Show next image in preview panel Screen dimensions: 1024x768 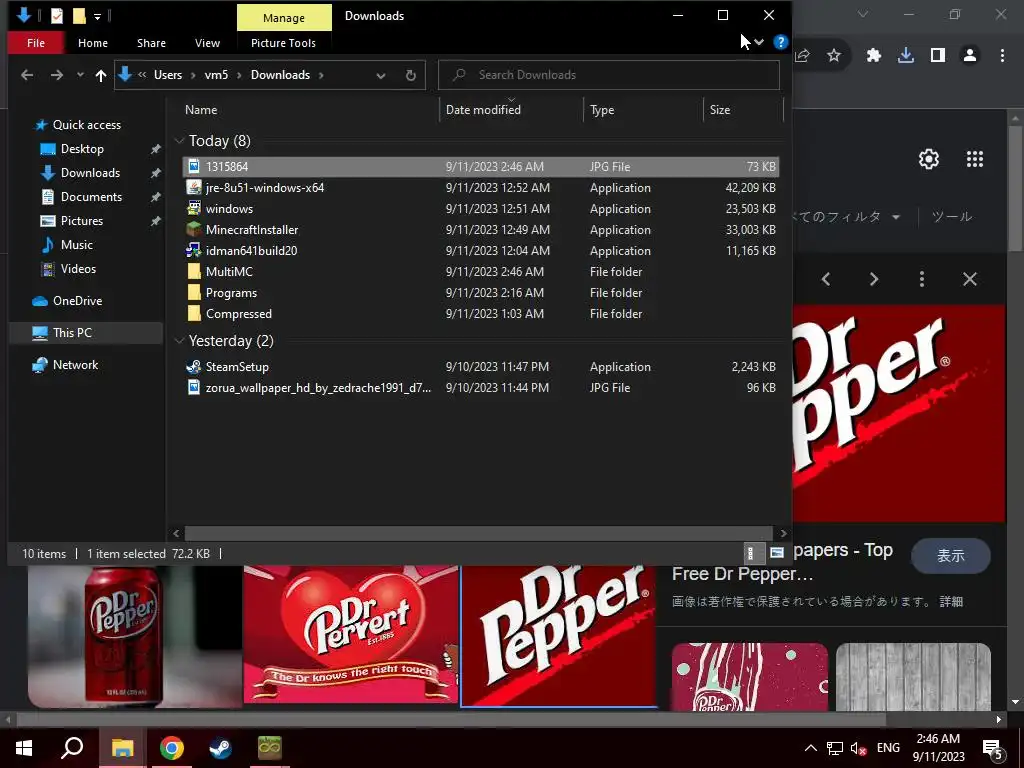pos(874,280)
